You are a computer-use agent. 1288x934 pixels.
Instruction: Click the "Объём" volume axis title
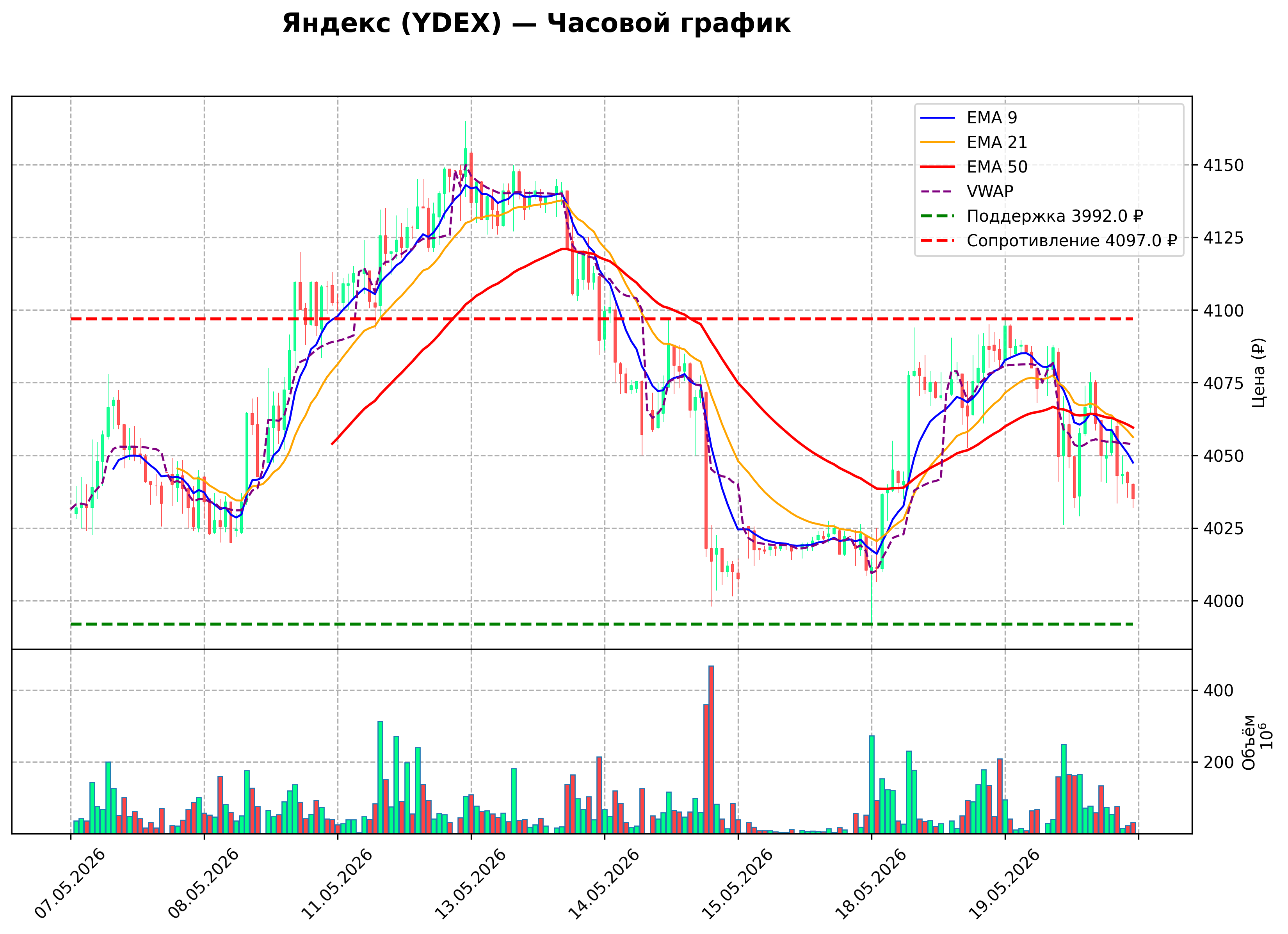(x=1249, y=743)
